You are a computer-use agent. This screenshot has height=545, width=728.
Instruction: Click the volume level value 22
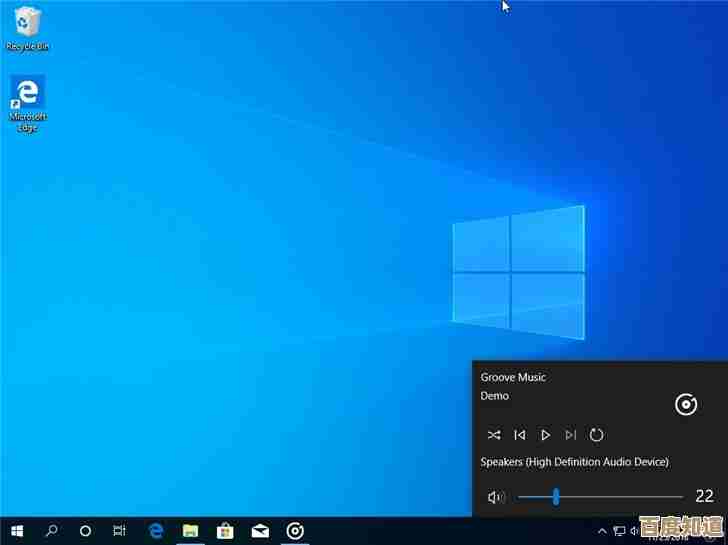click(704, 496)
